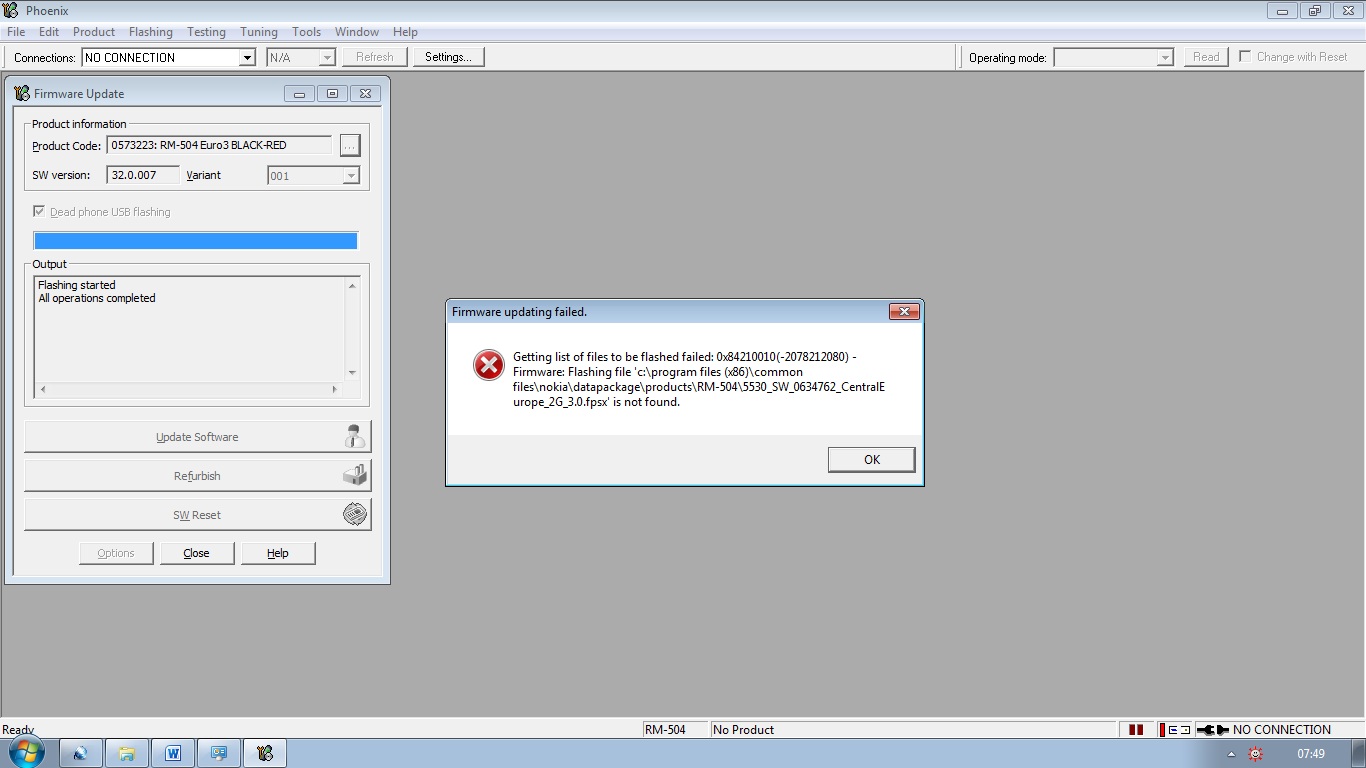Viewport: 1366px width, 768px height.
Task: Click the error message text about fpsx file
Action: pyautogui.click(x=699, y=380)
